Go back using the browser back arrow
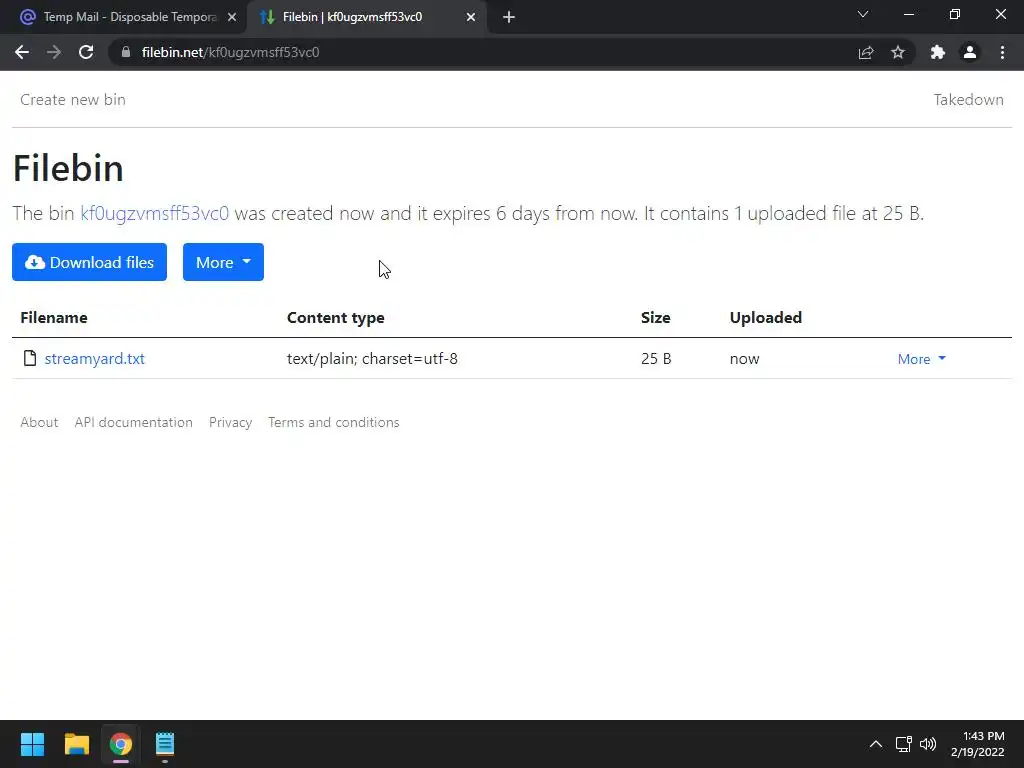The width and height of the screenshot is (1024, 768). [22, 52]
